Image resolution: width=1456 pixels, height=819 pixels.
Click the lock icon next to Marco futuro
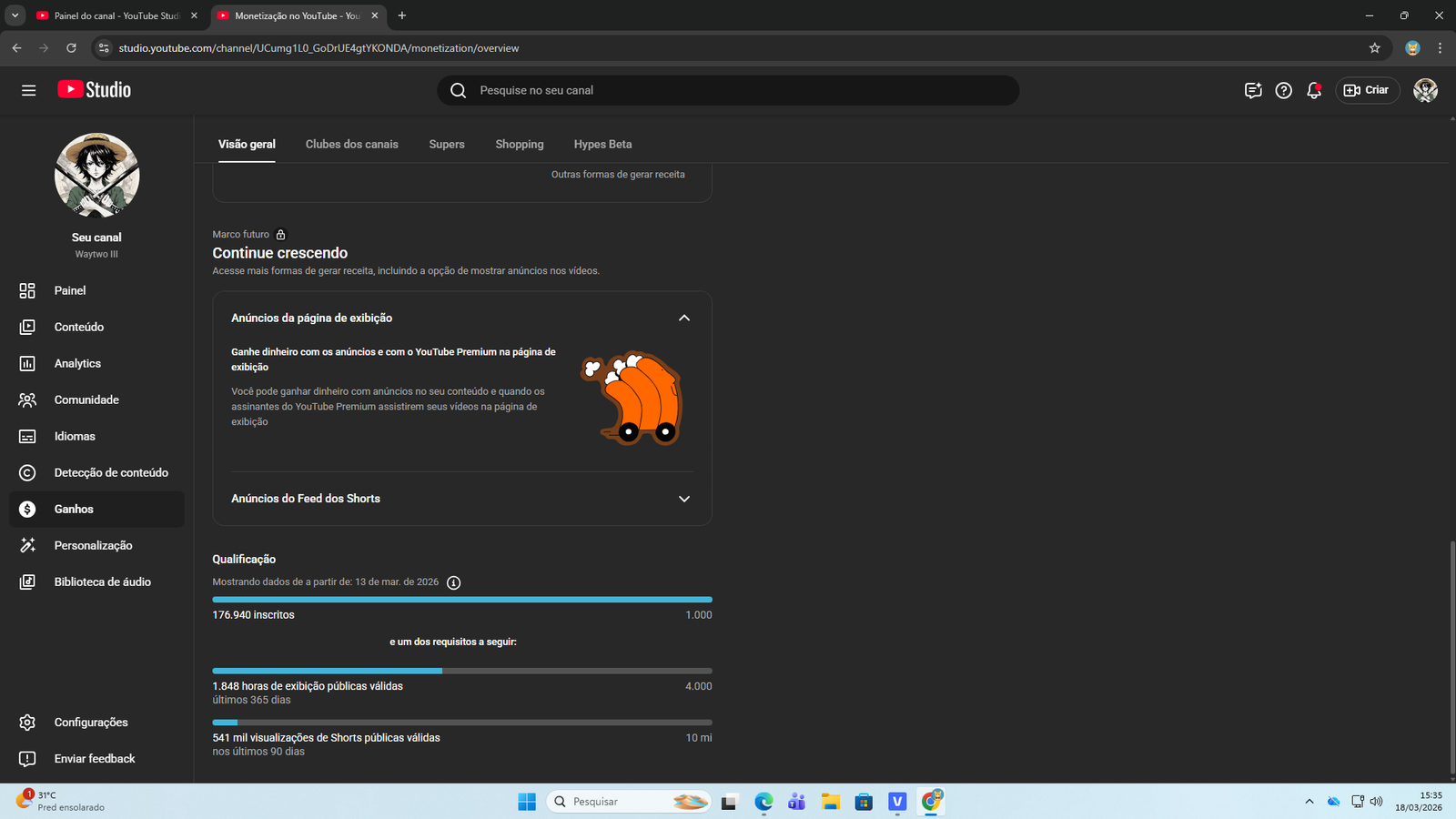point(280,235)
